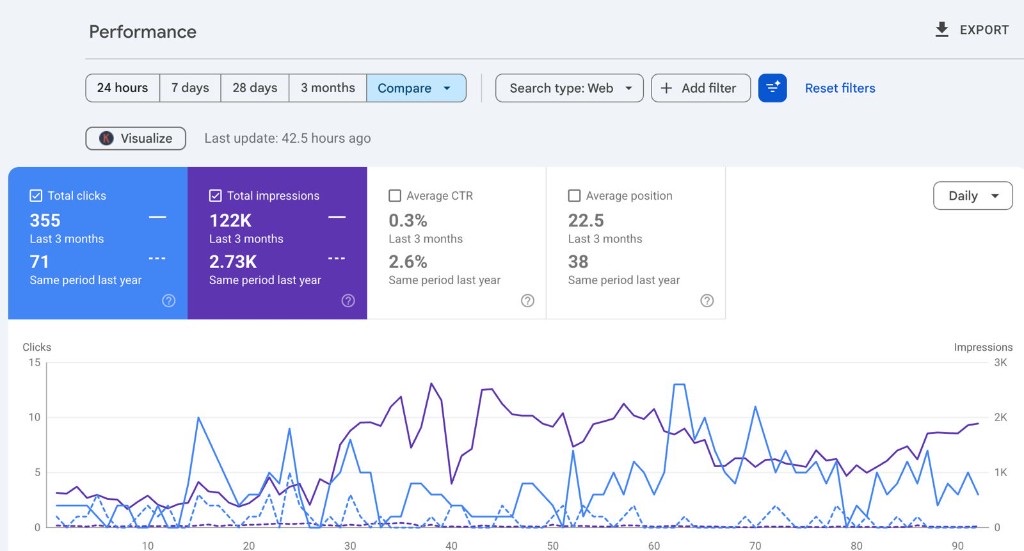Image resolution: width=1024 pixels, height=551 pixels.
Task: Uncheck the Total clicks checkbox
Action: [36, 195]
